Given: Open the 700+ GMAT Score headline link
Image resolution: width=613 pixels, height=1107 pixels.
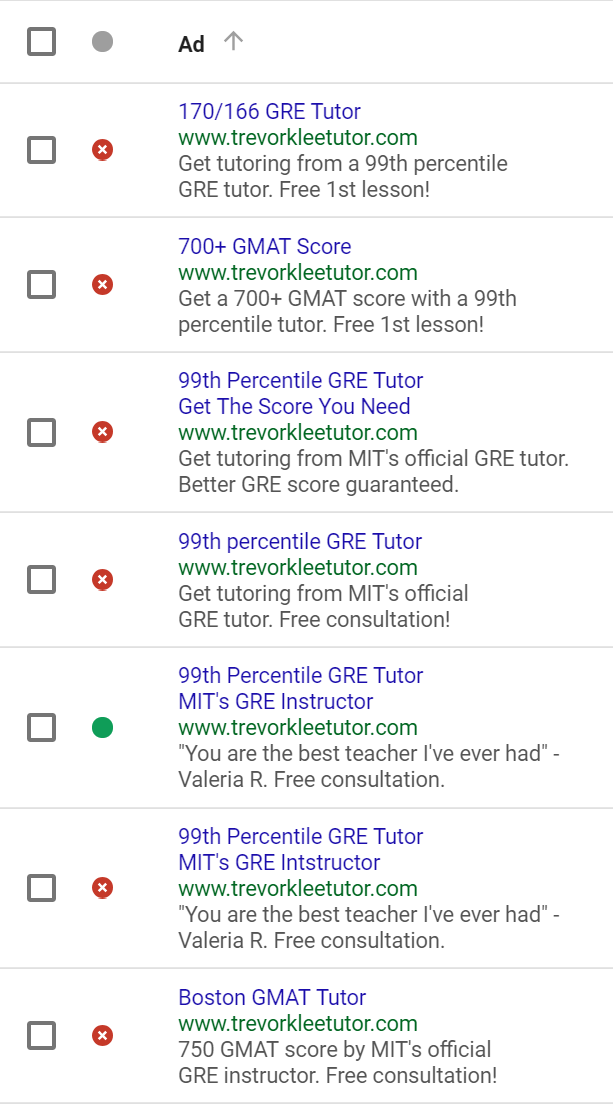Looking at the screenshot, I should coord(265,246).
